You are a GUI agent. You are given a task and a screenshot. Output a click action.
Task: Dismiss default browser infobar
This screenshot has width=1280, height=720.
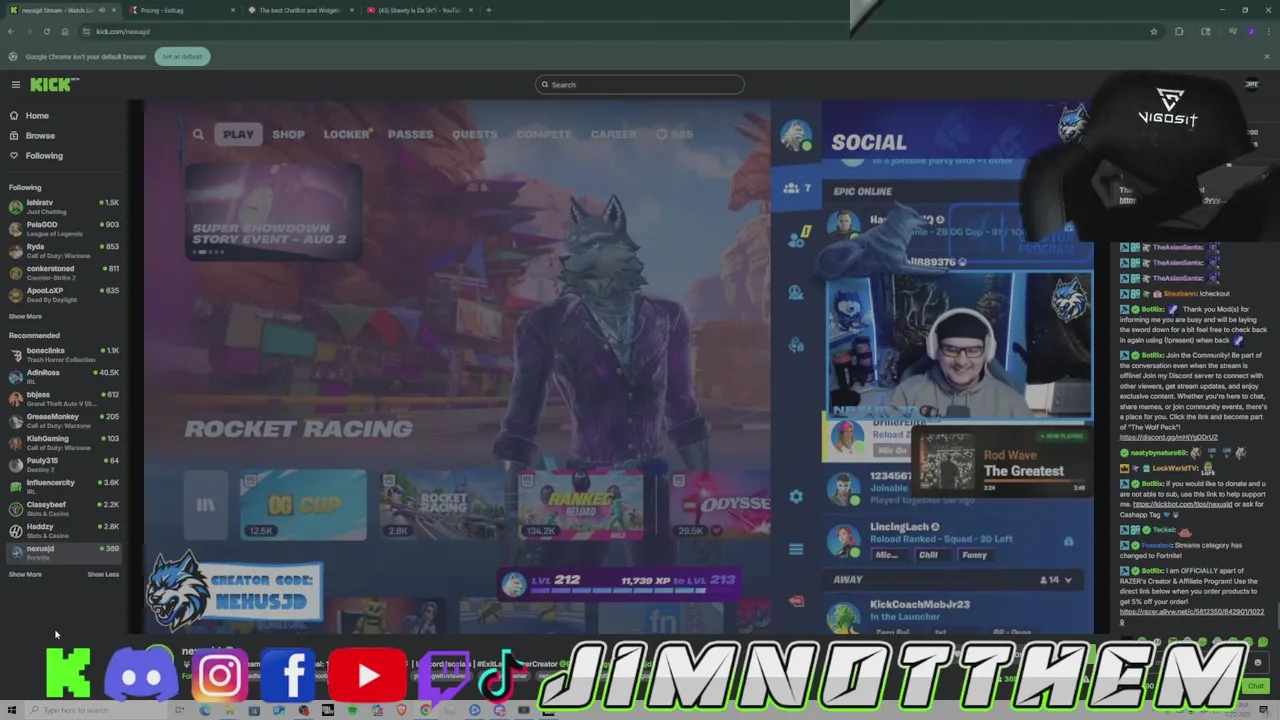pyautogui.click(x=1267, y=57)
